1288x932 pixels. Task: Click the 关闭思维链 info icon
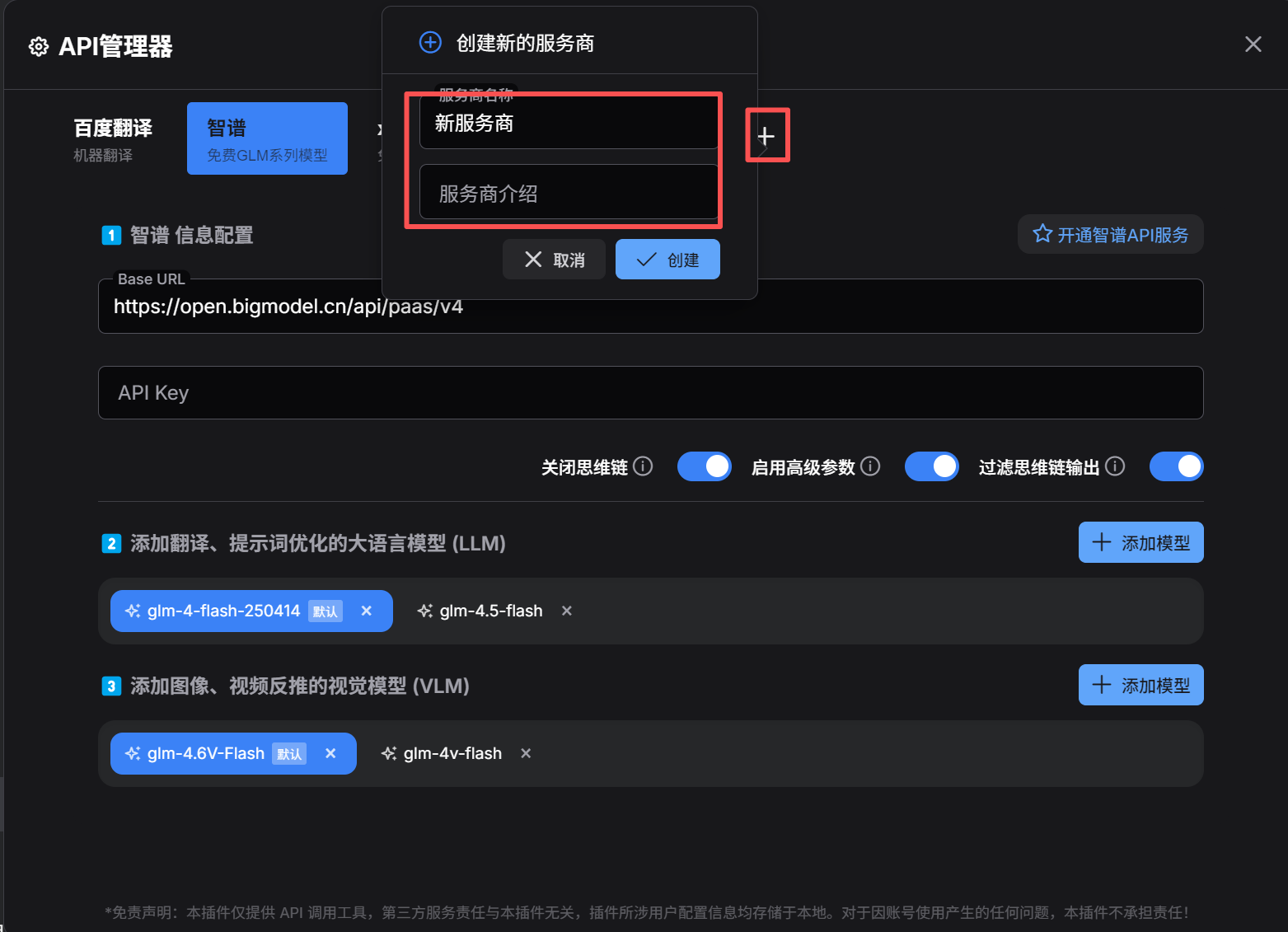(644, 466)
